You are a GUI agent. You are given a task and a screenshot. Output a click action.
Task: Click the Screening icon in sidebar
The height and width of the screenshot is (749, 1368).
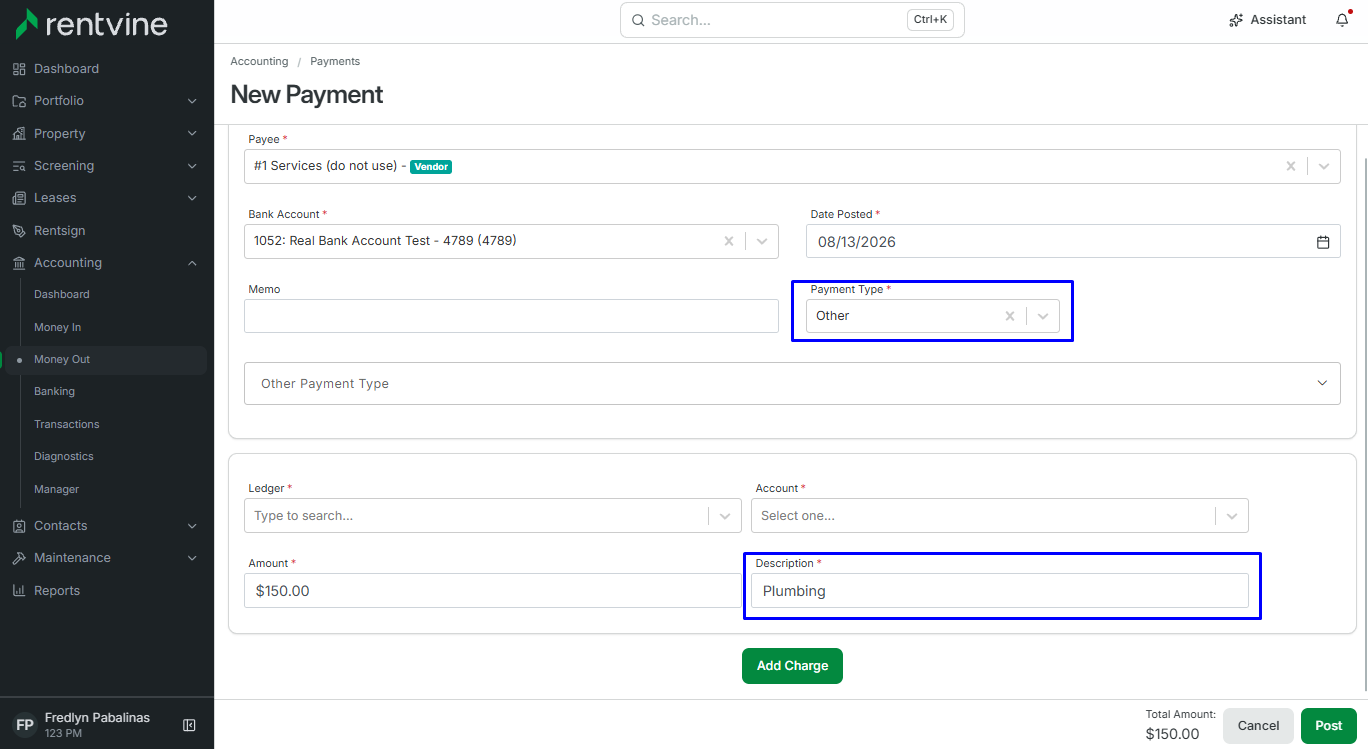19,166
